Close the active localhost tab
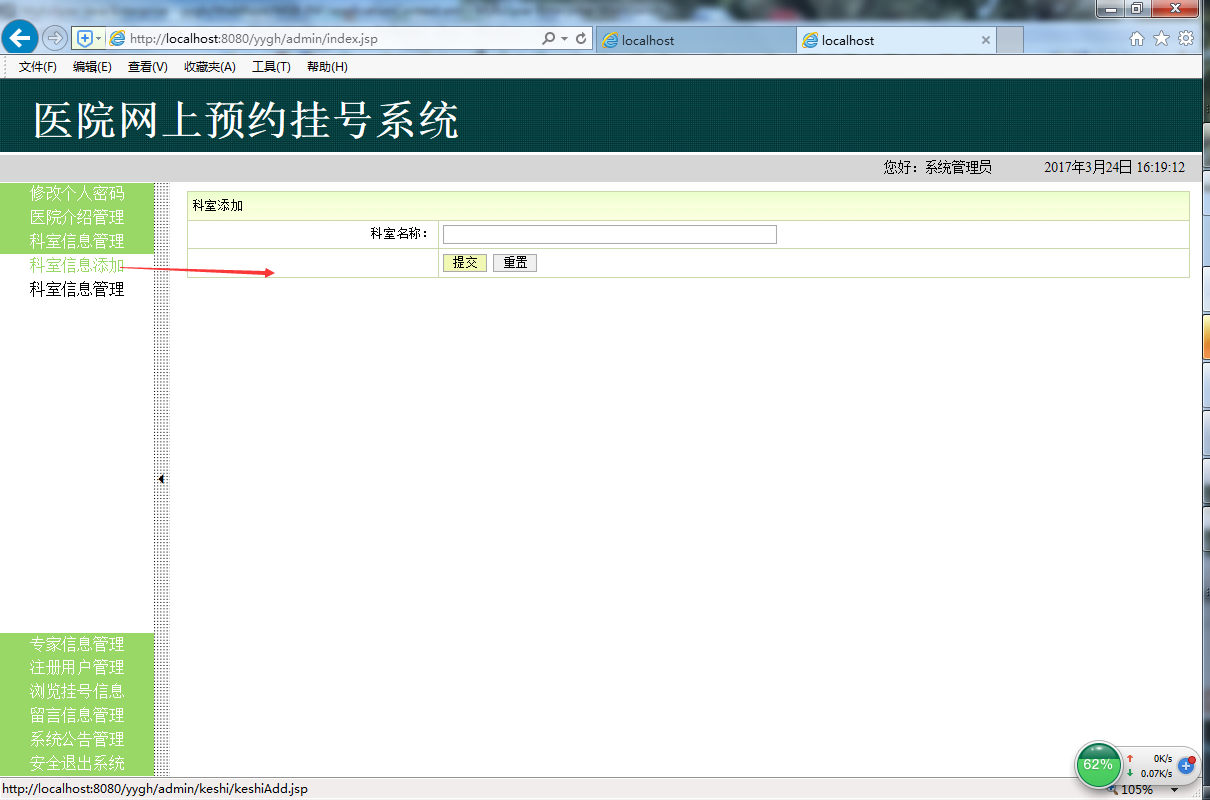 tap(986, 40)
